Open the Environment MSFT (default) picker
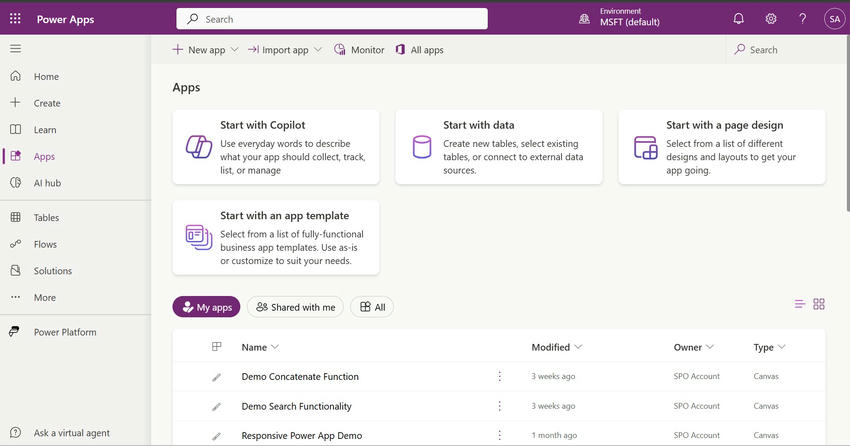 pos(618,19)
